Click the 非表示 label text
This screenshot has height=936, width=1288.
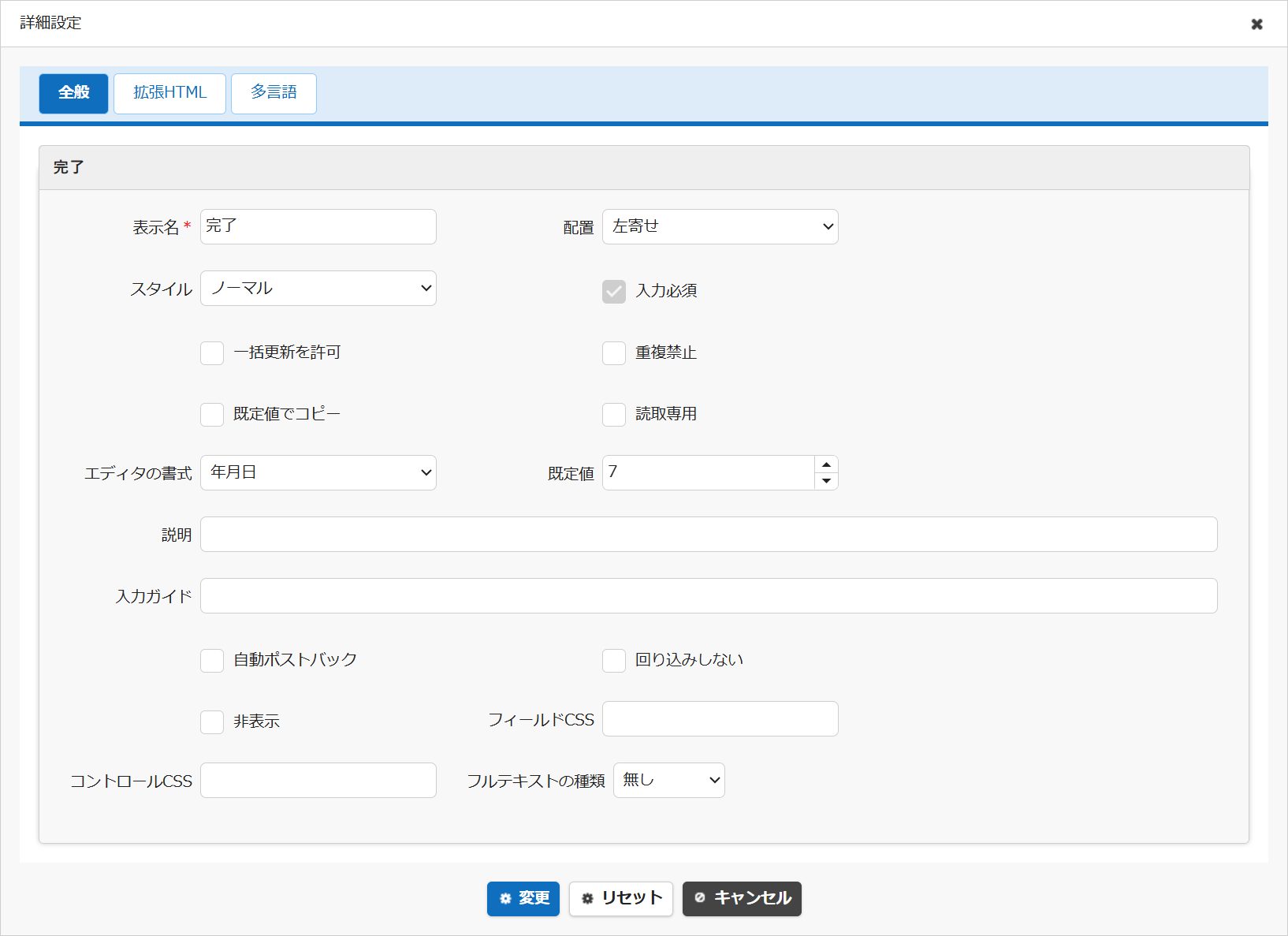pos(256,722)
